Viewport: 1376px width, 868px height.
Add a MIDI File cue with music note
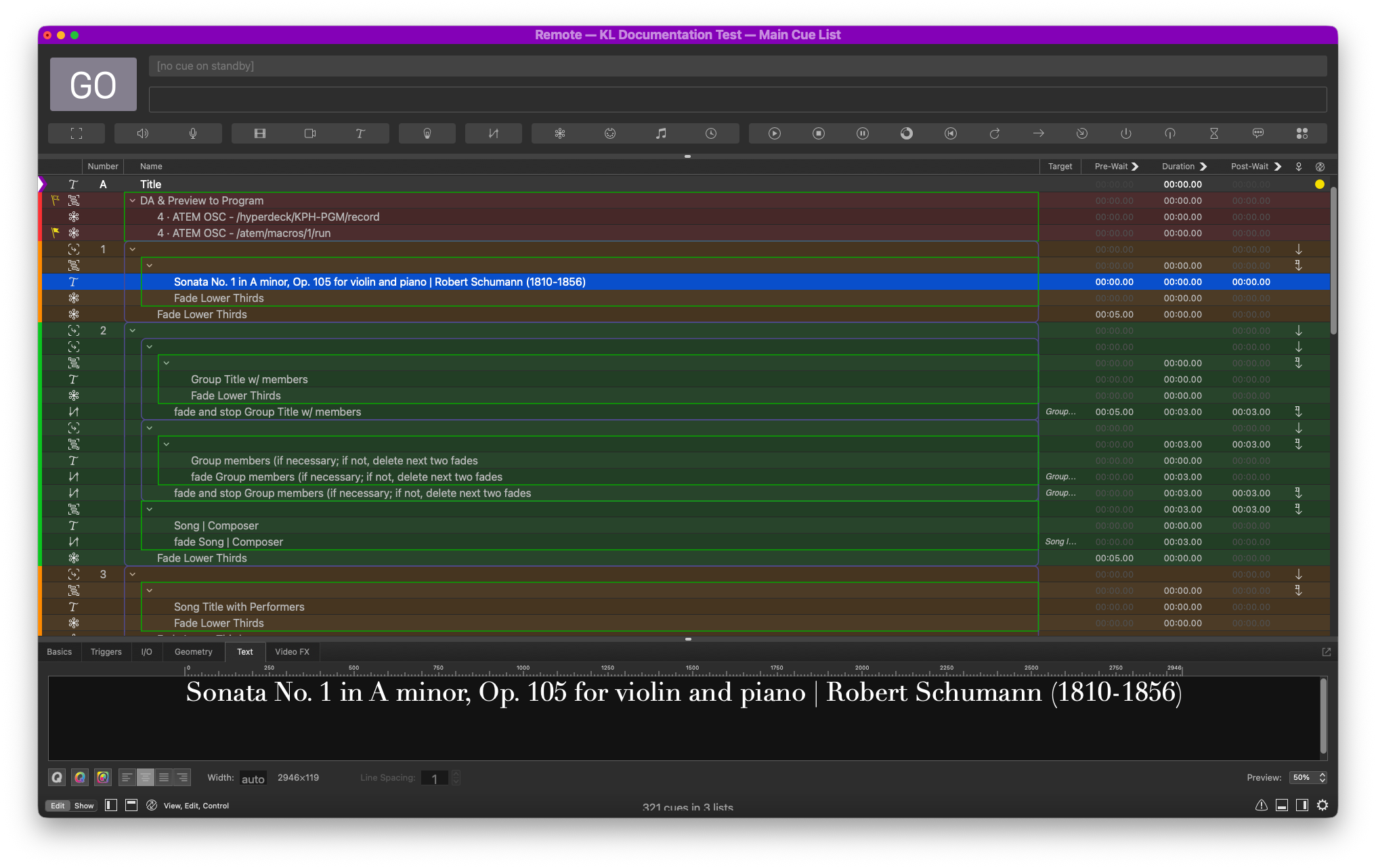[x=661, y=133]
